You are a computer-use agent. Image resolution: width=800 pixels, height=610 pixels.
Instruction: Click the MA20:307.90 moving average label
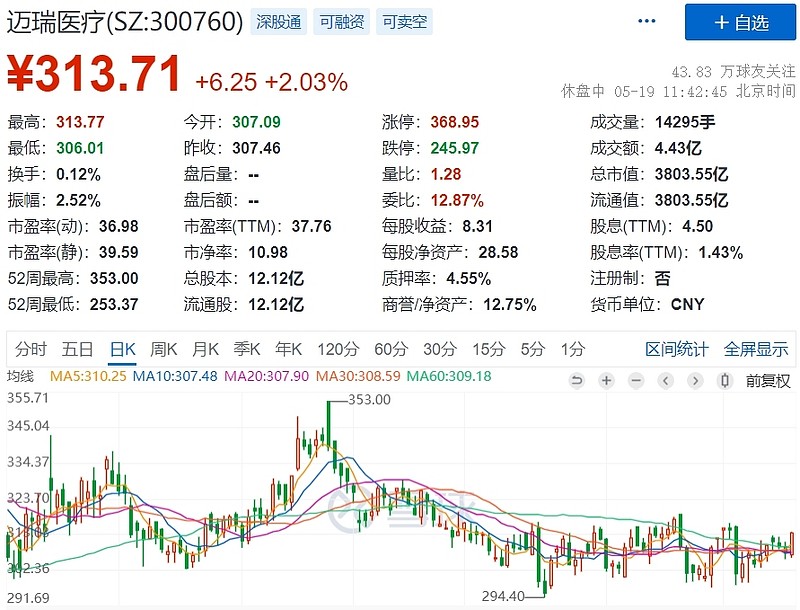[266, 376]
